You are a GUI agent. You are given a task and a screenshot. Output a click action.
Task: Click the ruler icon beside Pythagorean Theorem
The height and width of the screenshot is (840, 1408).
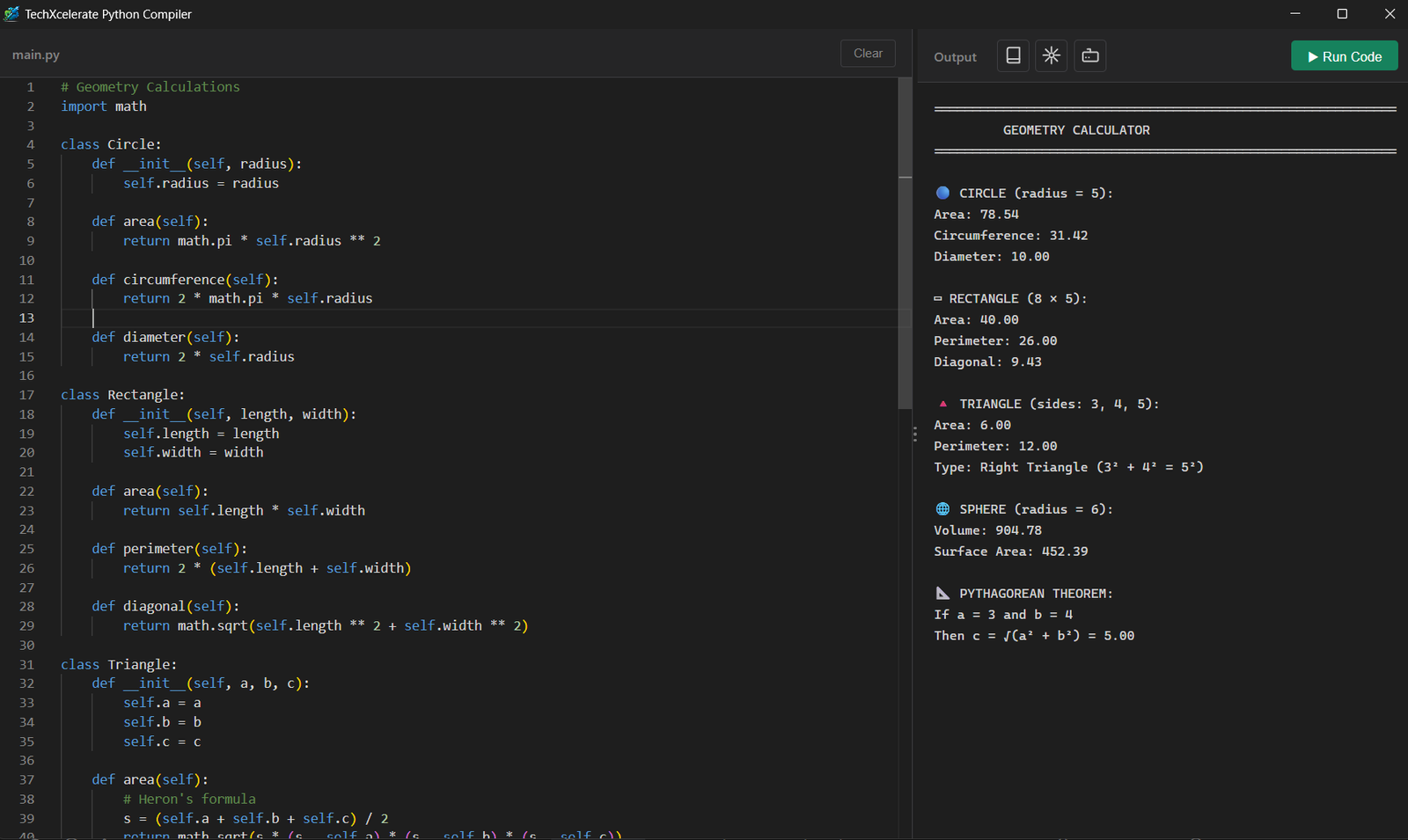point(942,594)
